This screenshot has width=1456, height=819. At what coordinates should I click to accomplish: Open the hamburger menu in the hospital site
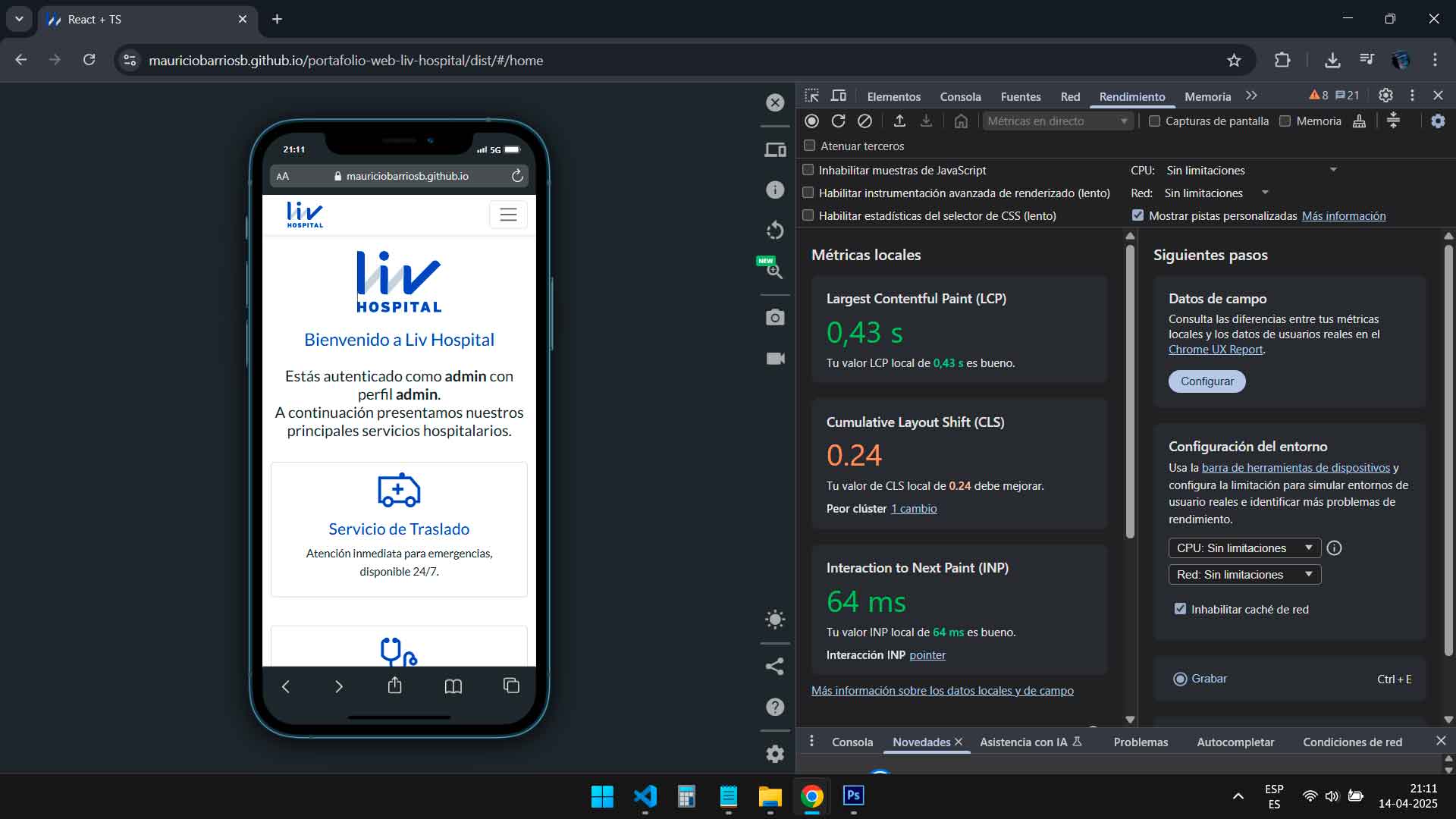508,215
